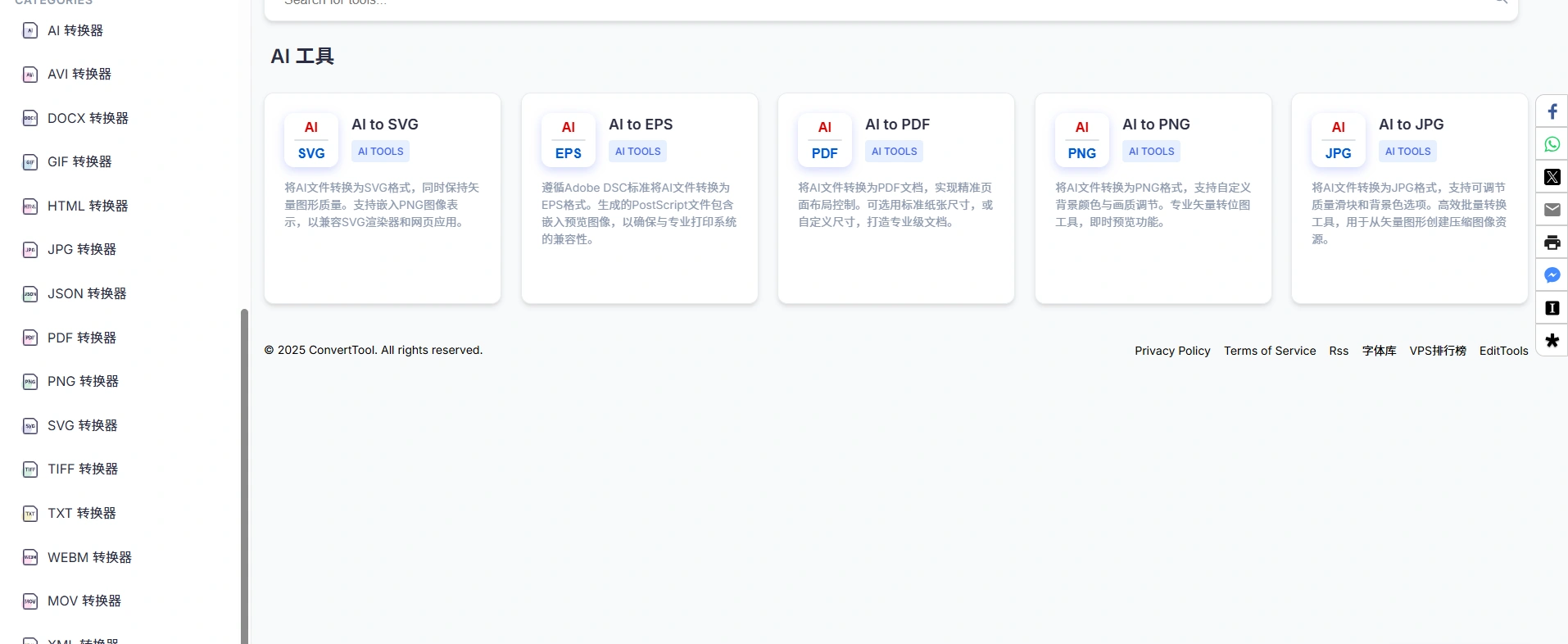Screen dimensions: 1568x644
Task: Click the print icon in share bar
Action: tap(1552, 243)
